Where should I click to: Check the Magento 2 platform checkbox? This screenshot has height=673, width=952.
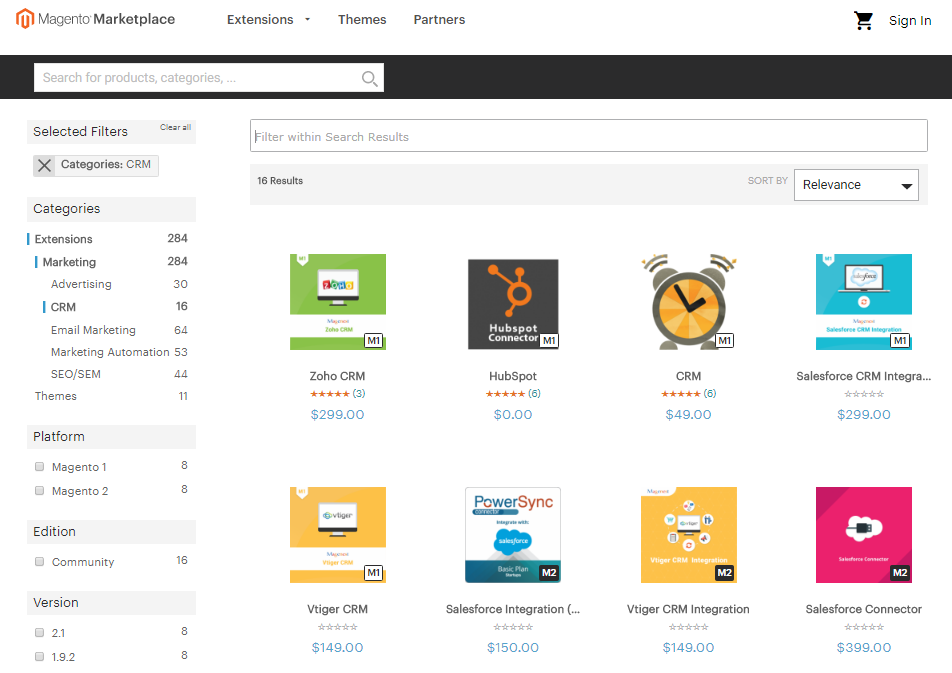coord(39,490)
